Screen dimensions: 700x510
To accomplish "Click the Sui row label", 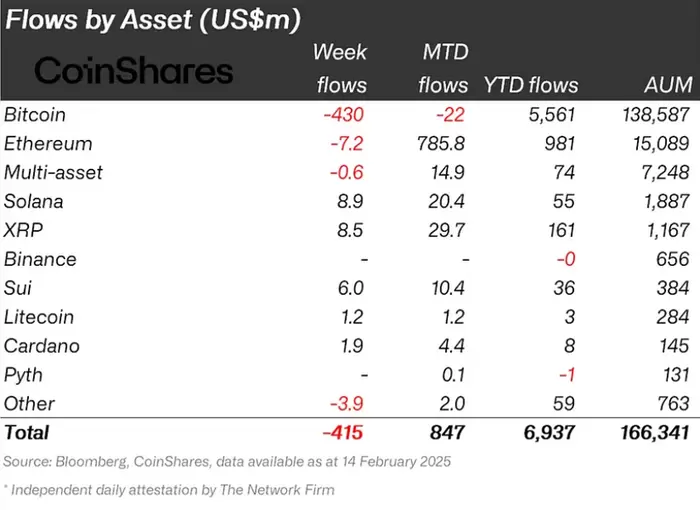I will [19, 288].
